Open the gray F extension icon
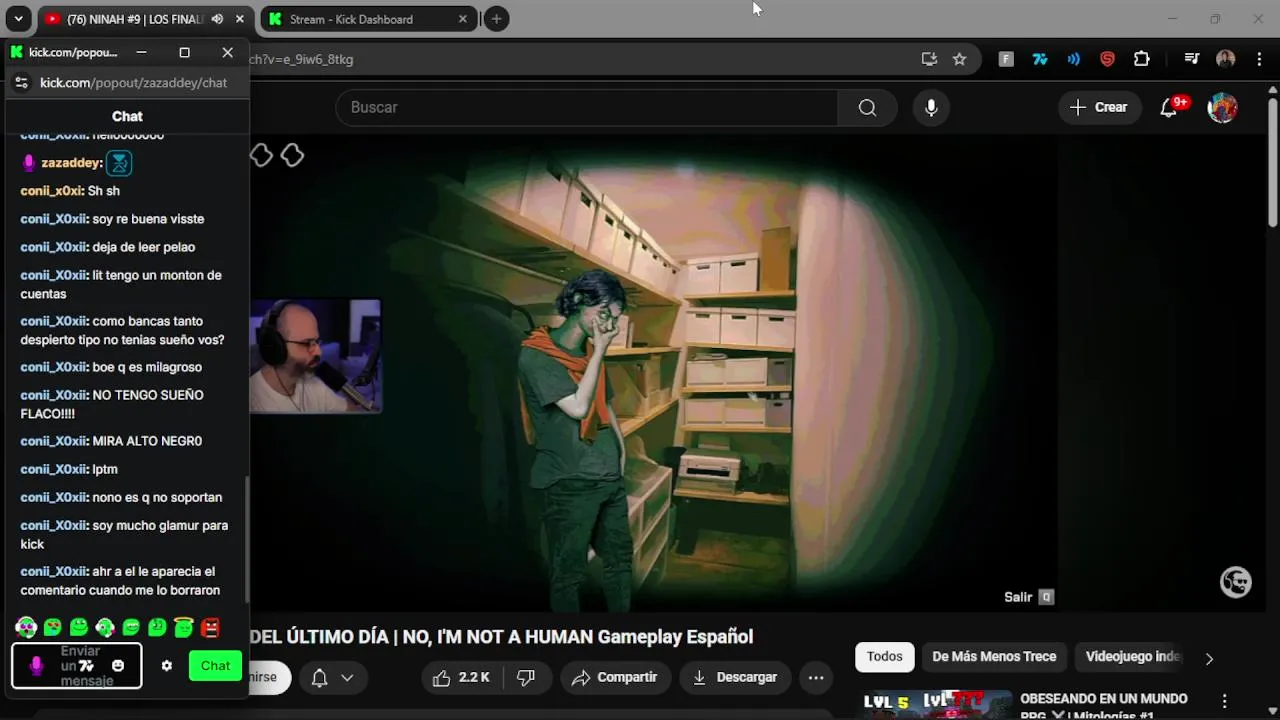This screenshot has width=1280, height=720. pos(1006,59)
